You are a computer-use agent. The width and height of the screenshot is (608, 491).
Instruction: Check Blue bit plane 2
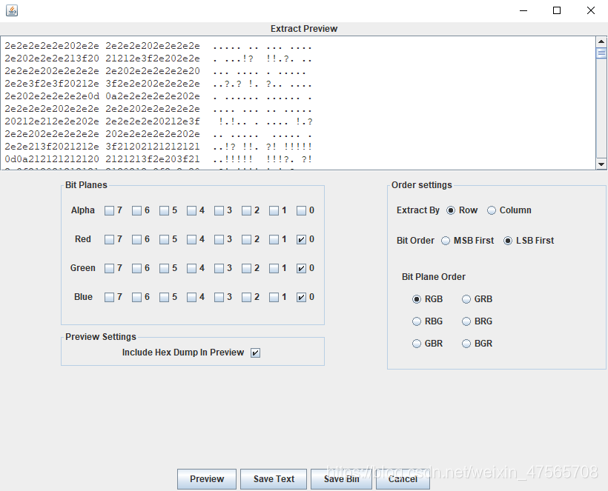(246, 297)
